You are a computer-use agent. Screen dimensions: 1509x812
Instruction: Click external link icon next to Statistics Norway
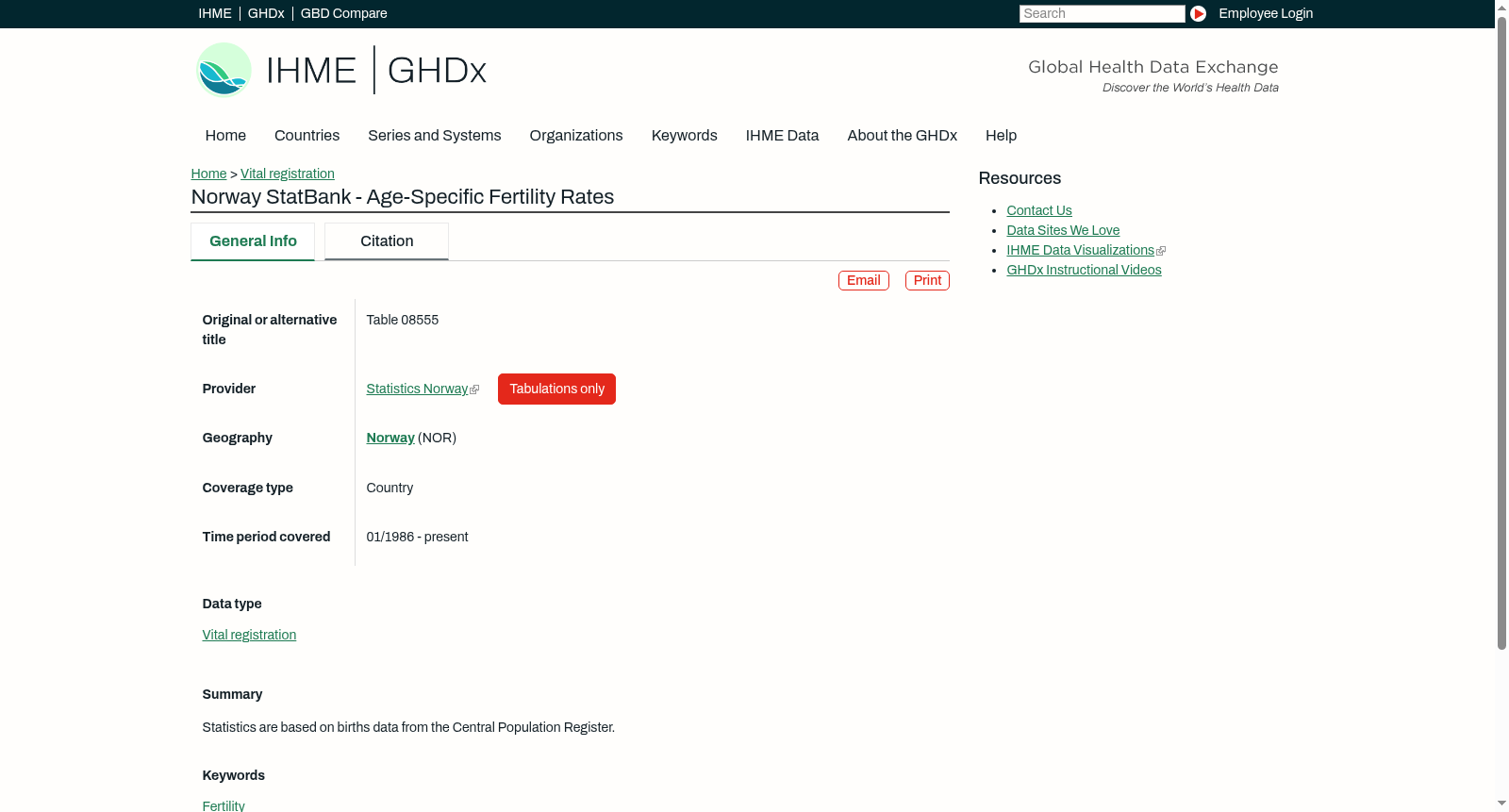point(474,389)
